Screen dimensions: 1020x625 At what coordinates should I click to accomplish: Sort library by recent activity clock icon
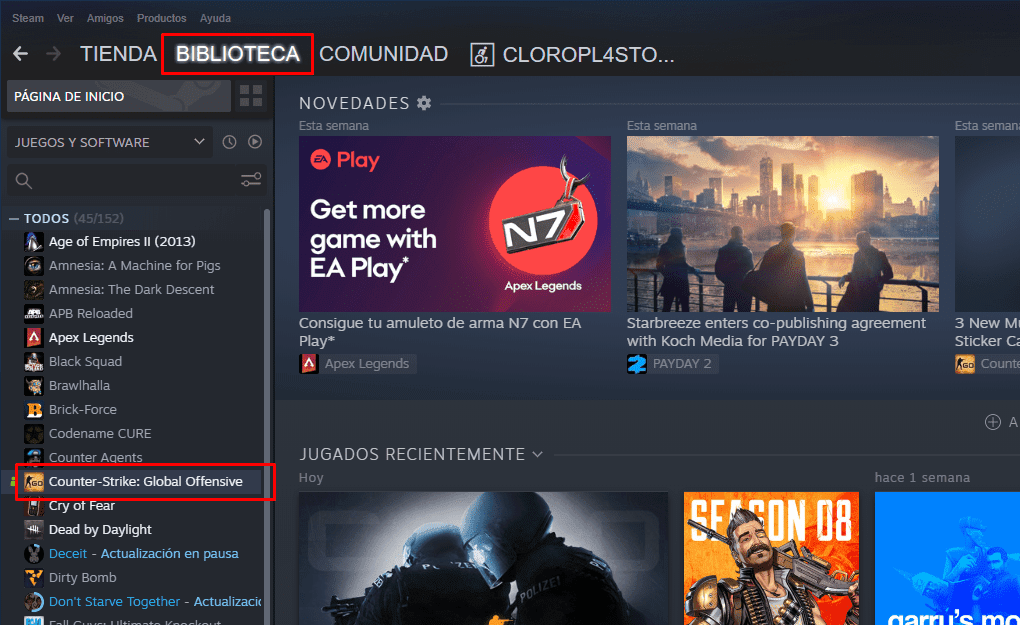click(229, 142)
